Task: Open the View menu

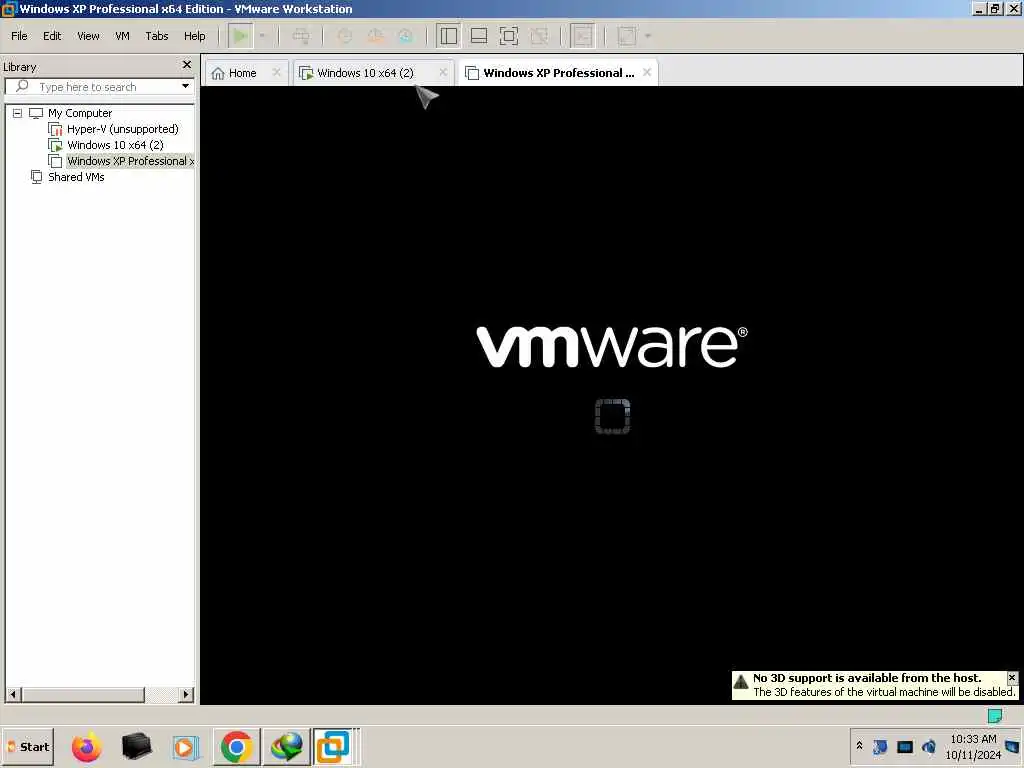Action: coord(88,36)
